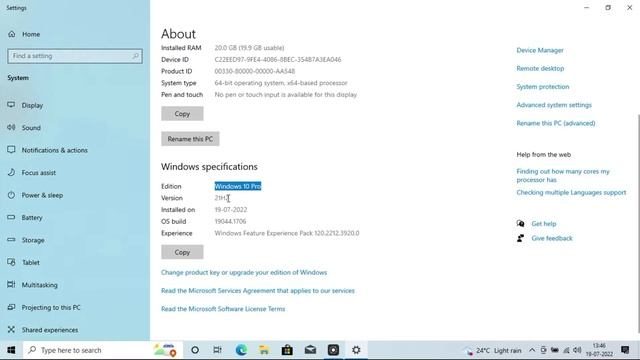
Task: Open Display settings in sidebar
Action: point(32,105)
